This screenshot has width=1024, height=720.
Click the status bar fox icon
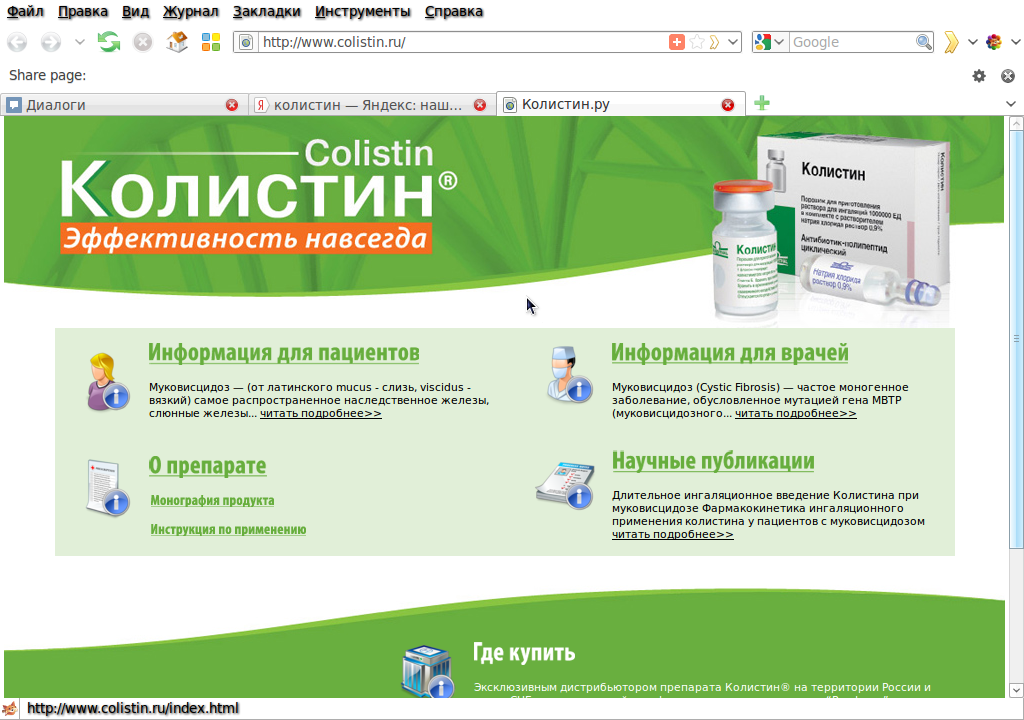(x=9, y=708)
